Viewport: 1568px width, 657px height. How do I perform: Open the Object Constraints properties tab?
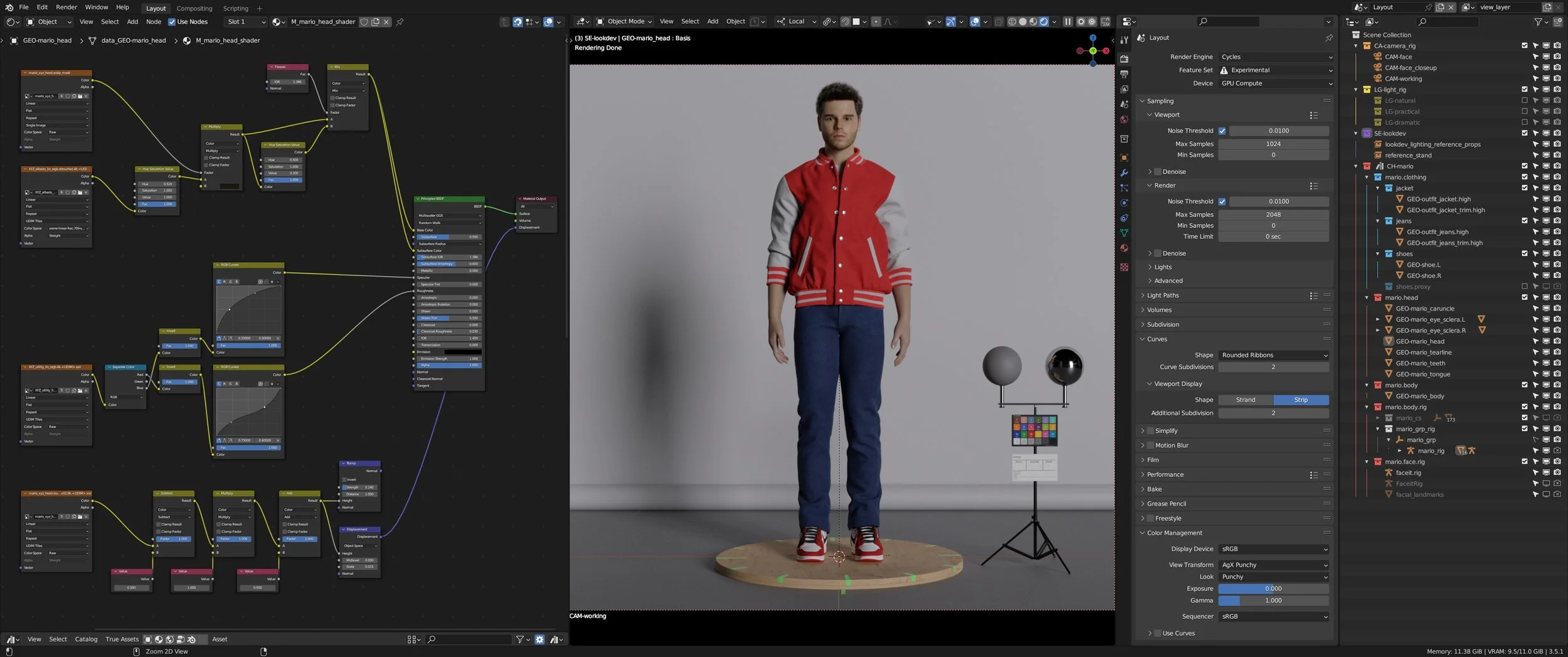(1124, 218)
